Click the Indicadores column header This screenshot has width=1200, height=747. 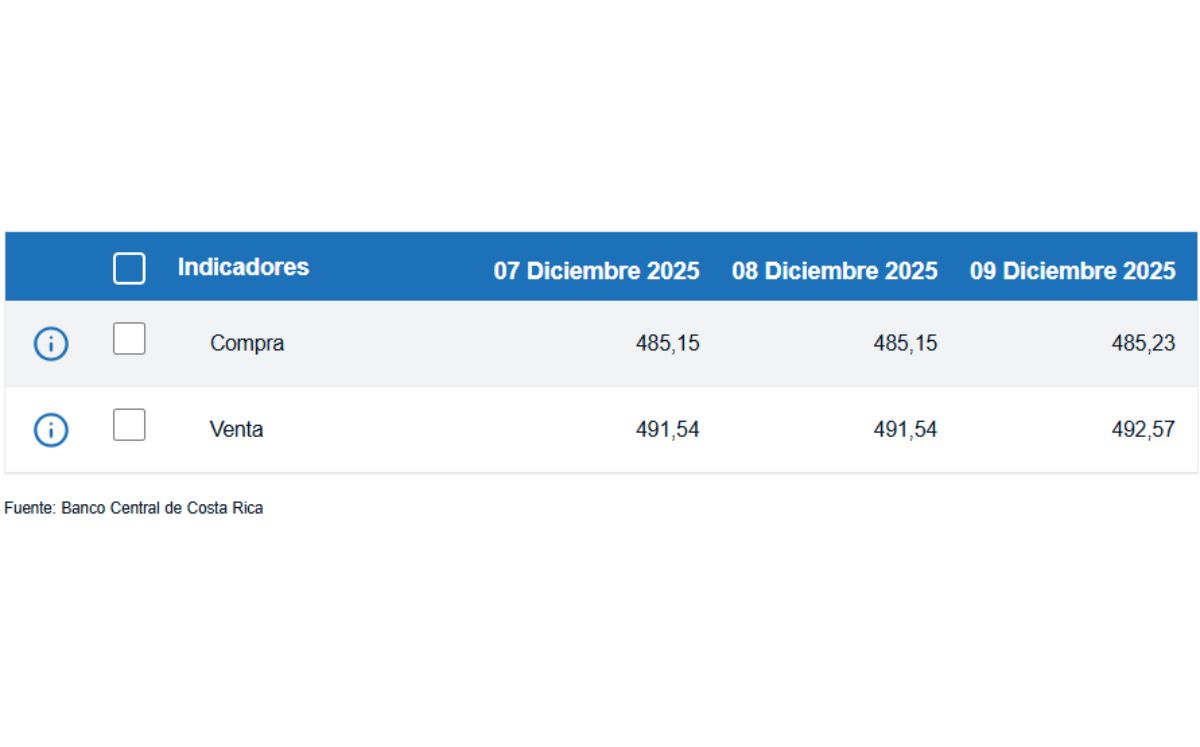click(x=244, y=266)
